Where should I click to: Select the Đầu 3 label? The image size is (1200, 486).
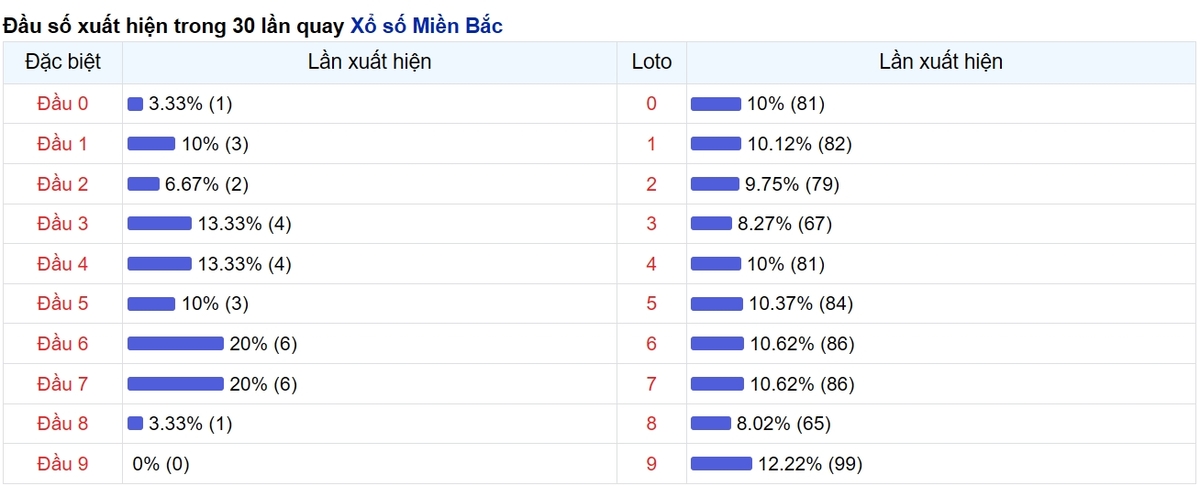(x=62, y=224)
